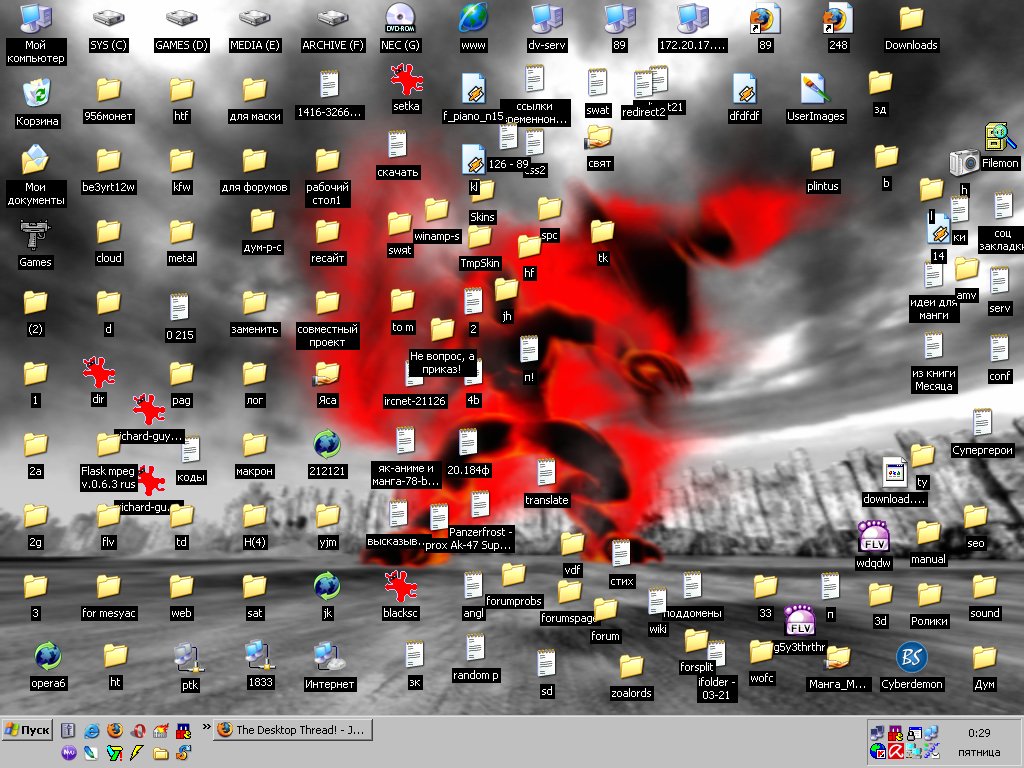
Task: Open the совместный проект folder
Action: click(327, 319)
